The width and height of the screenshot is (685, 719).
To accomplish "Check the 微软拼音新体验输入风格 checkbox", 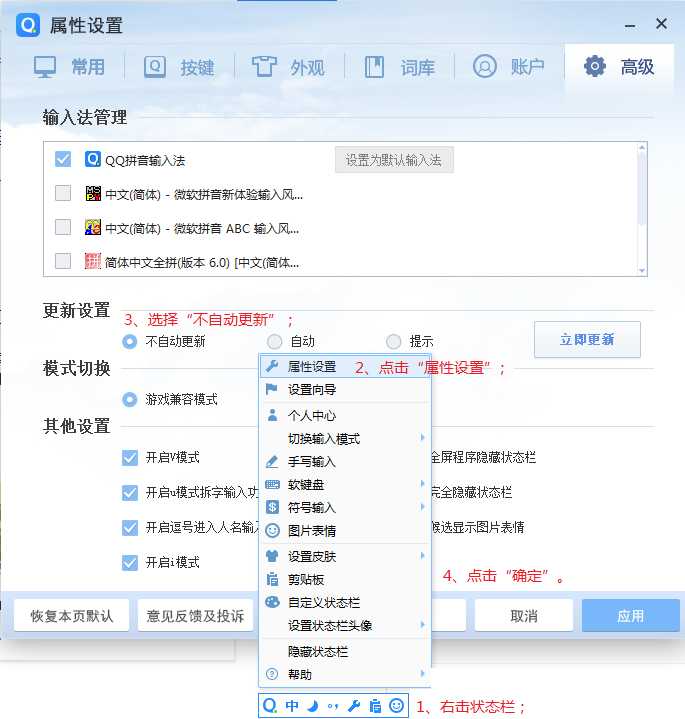I will (x=63, y=193).
